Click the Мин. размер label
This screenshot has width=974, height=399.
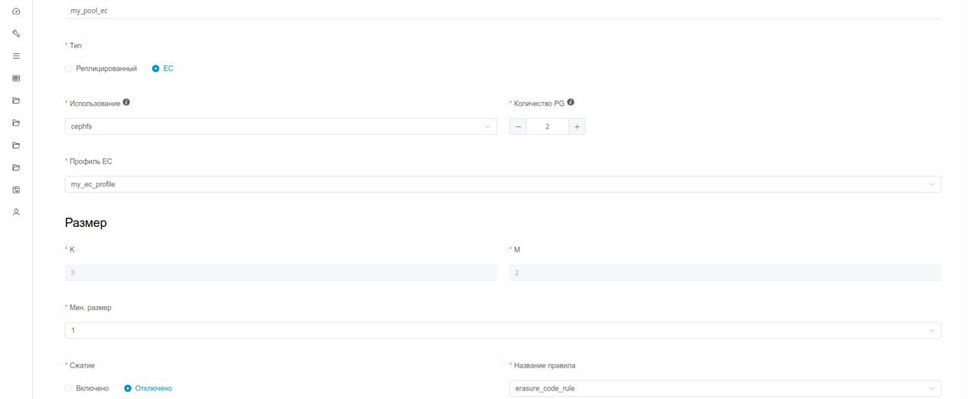(x=90, y=308)
